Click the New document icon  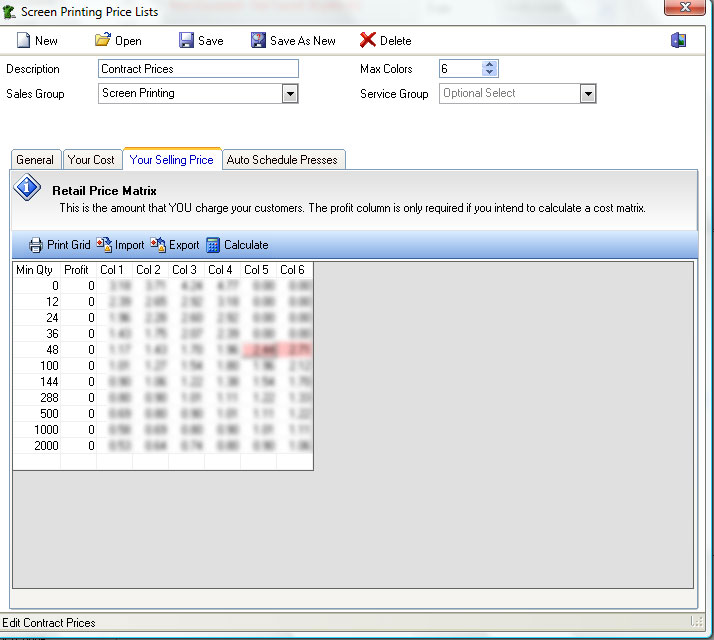click(x=23, y=41)
